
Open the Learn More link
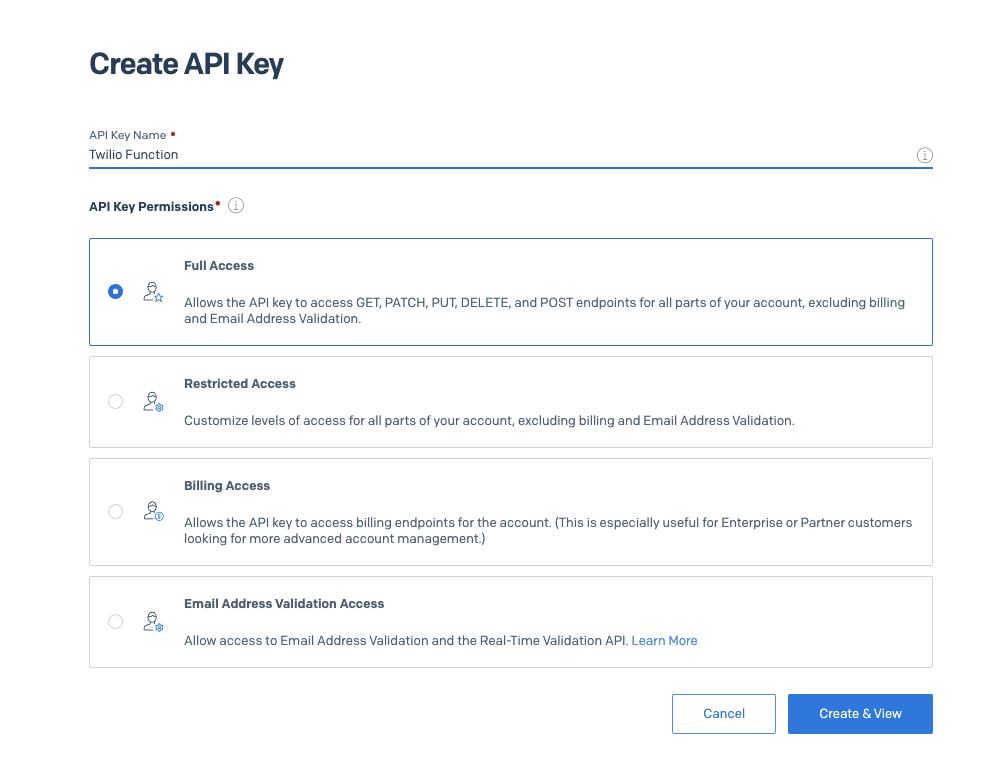pos(664,640)
